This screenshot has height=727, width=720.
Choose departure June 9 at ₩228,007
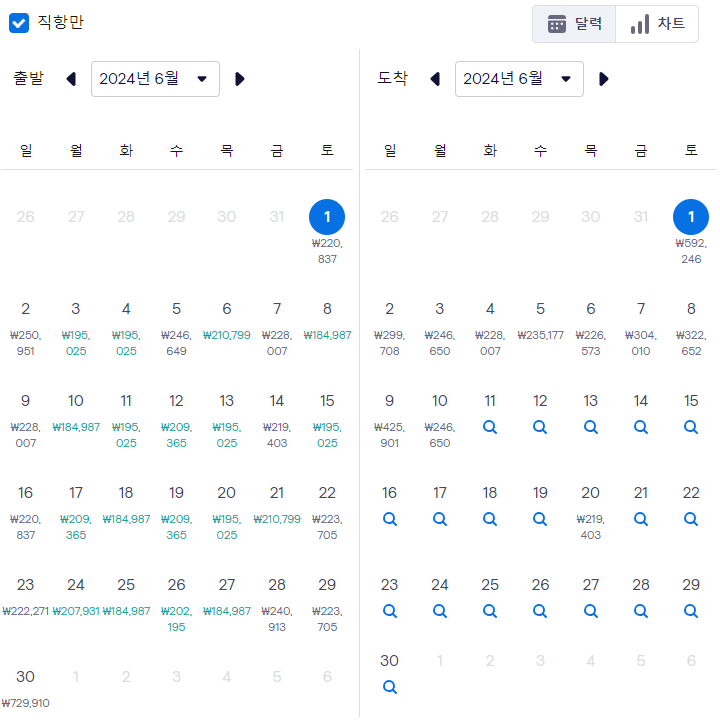pyautogui.click(x=25, y=421)
